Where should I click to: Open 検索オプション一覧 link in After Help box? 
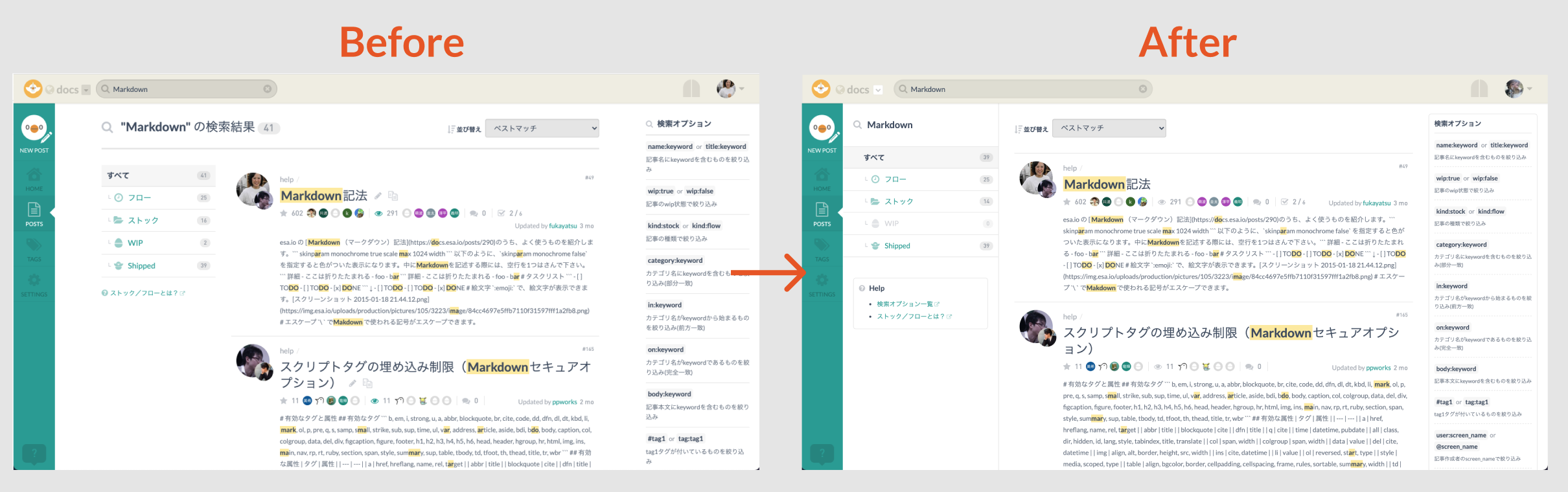[x=907, y=304]
